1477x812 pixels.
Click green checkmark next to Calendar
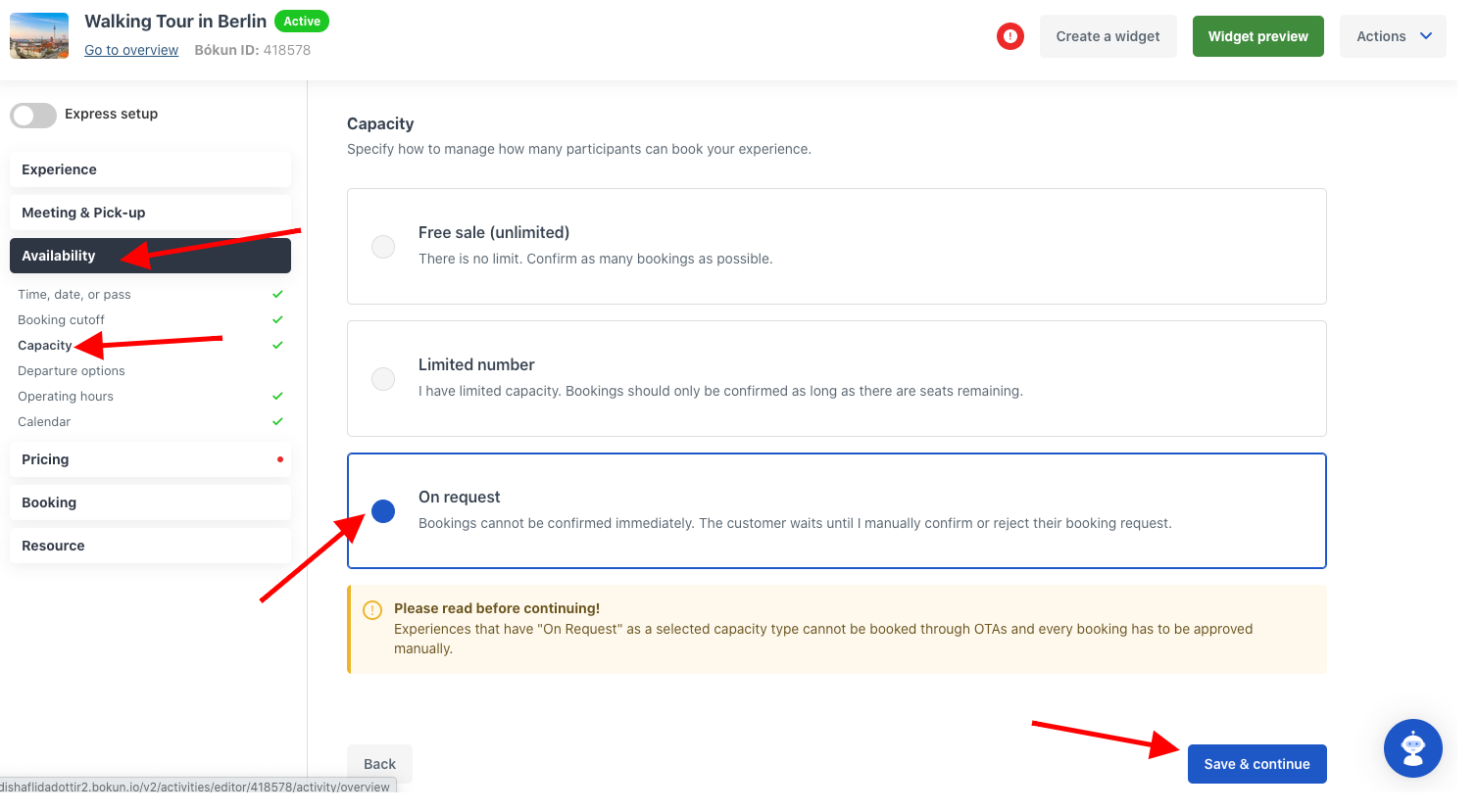tap(277, 421)
